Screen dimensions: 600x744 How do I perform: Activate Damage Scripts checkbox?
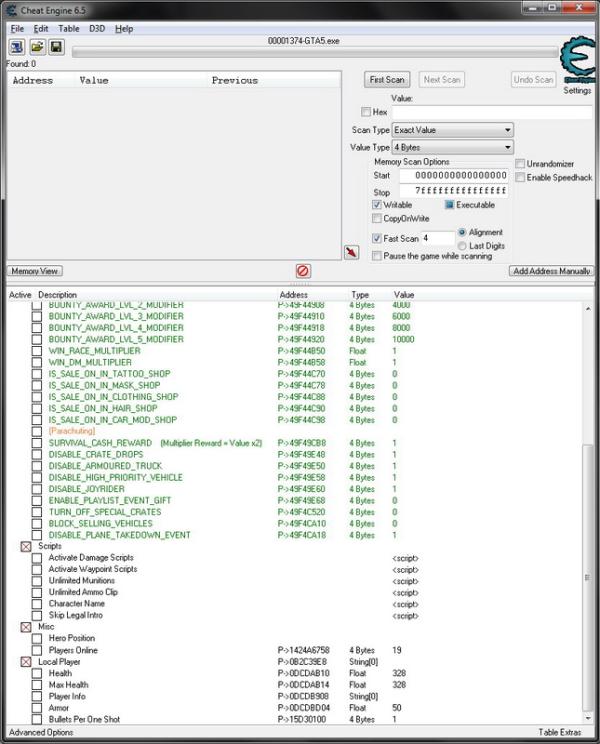37,558
